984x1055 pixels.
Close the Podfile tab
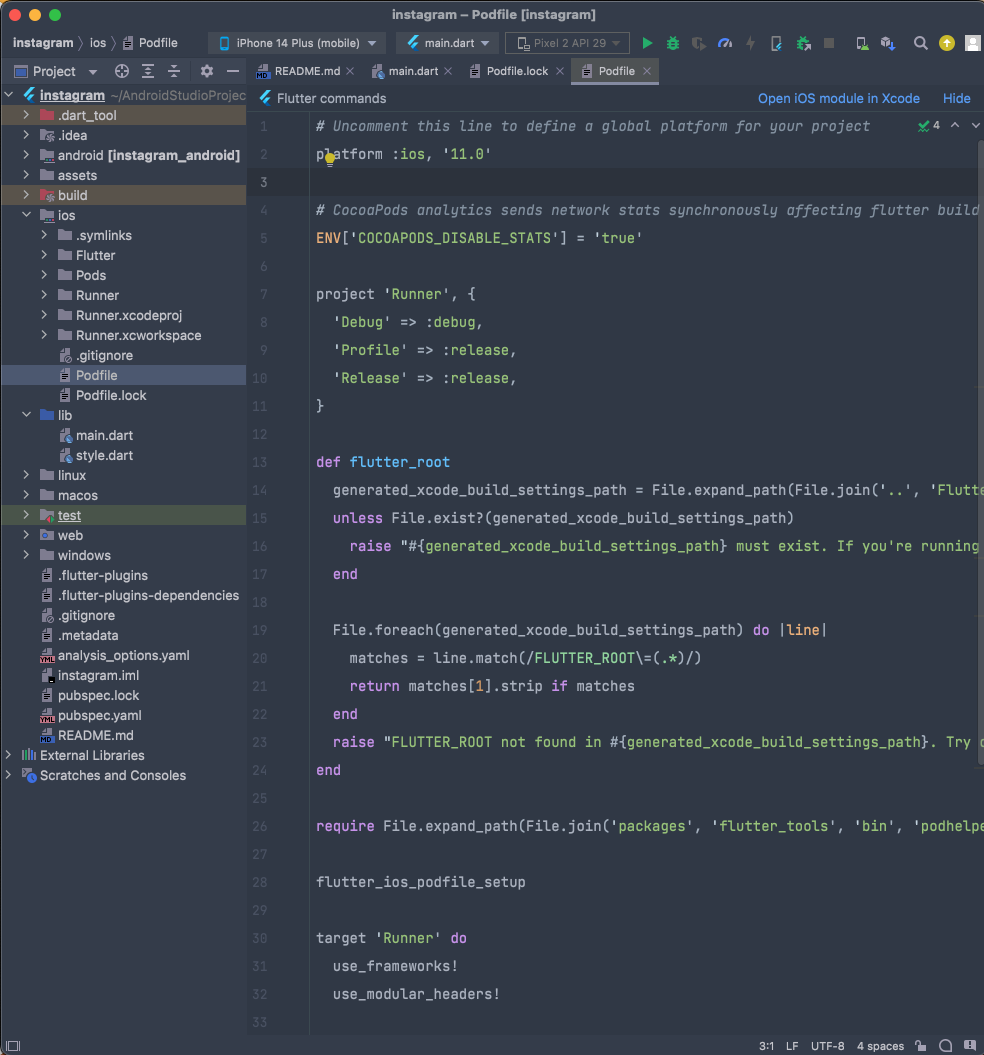click(647, 71)
